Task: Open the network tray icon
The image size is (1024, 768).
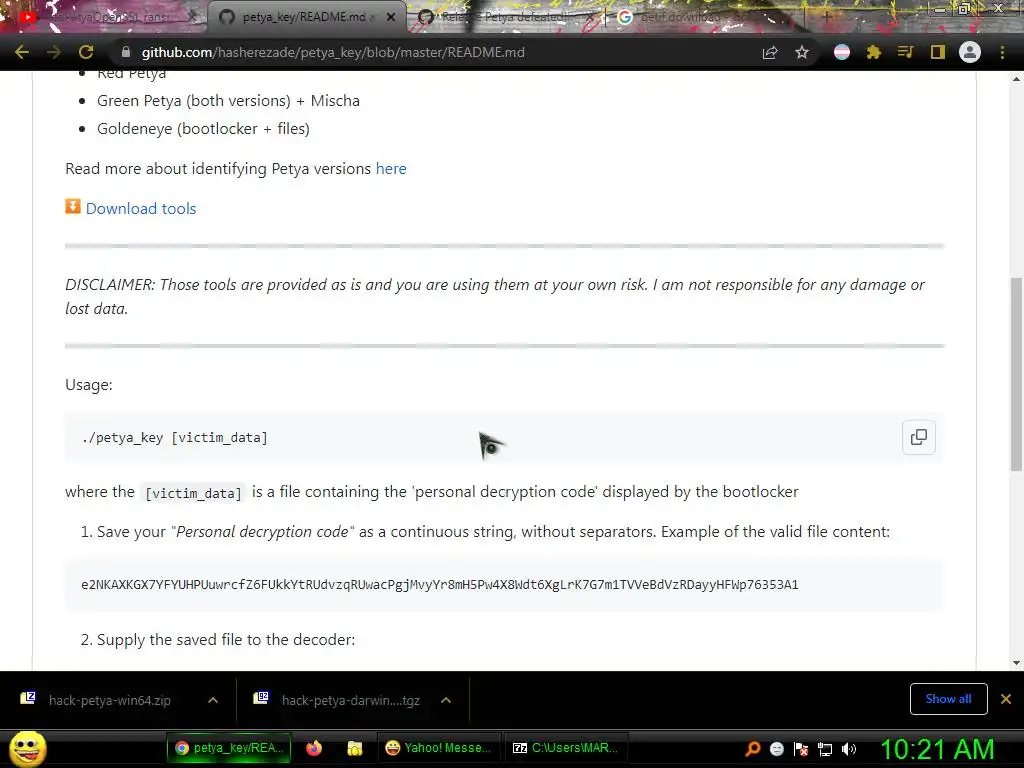Action: tap(825, 749)
